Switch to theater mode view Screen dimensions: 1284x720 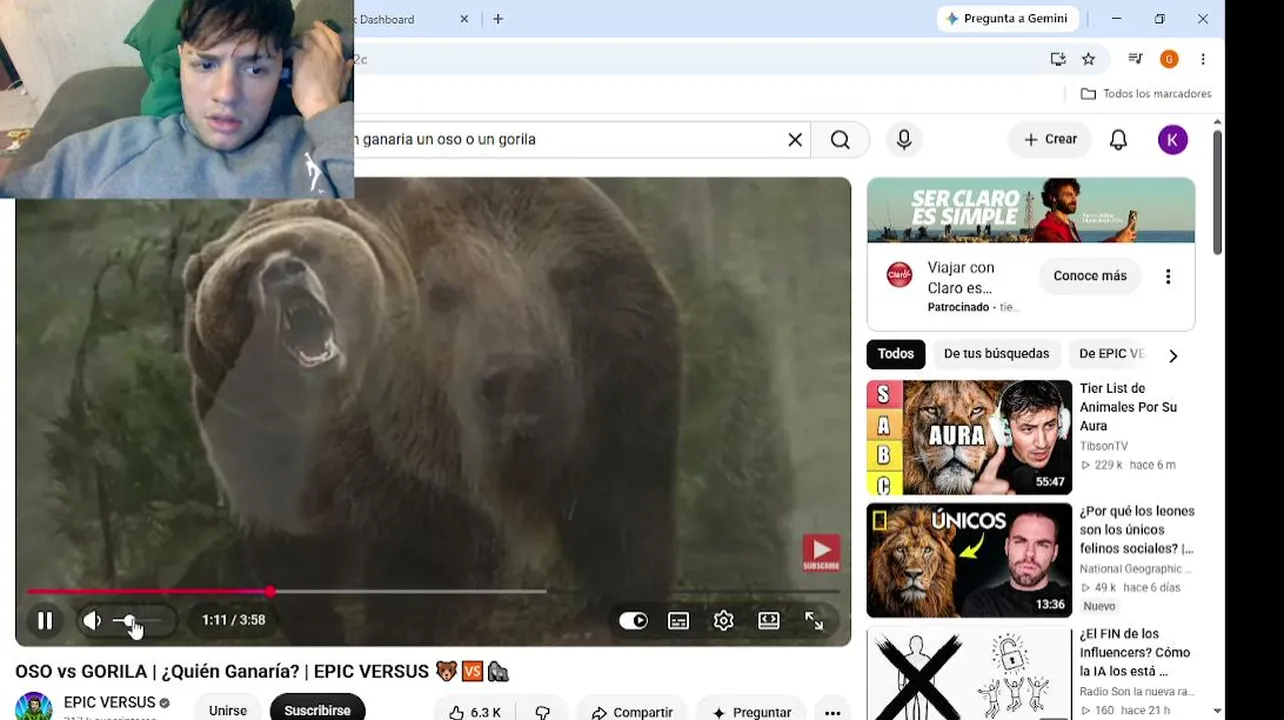point(768,621)
